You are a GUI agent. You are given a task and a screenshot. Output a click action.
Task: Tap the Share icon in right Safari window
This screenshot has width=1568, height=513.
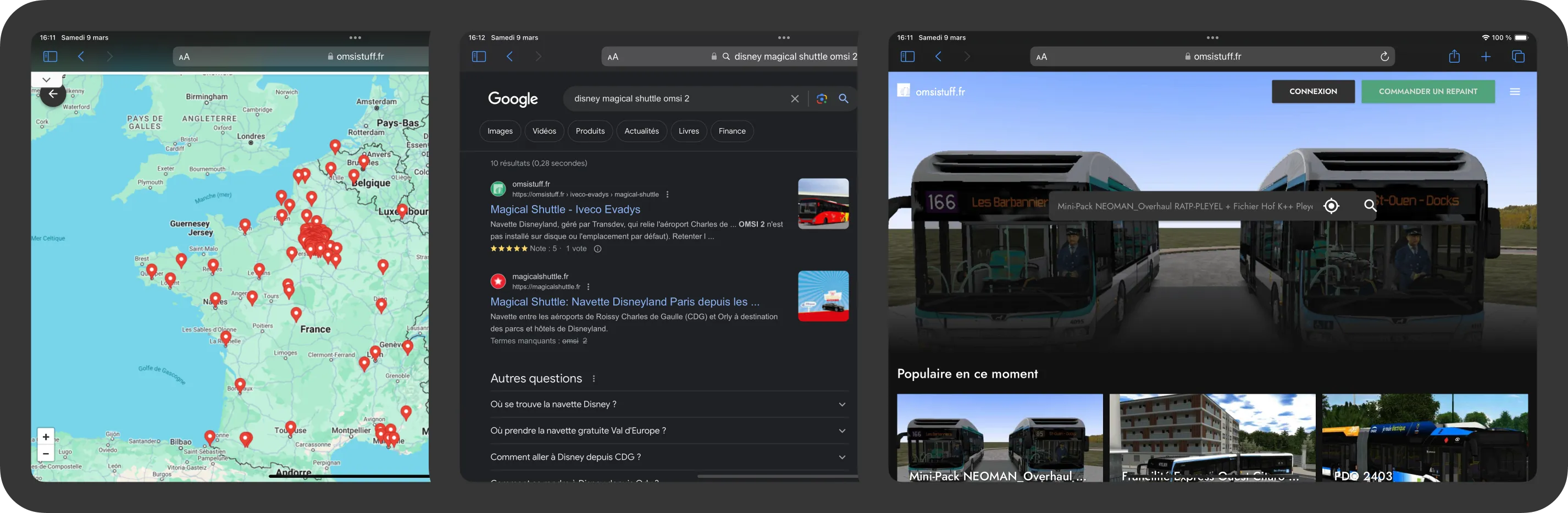tap(1454, 57)
